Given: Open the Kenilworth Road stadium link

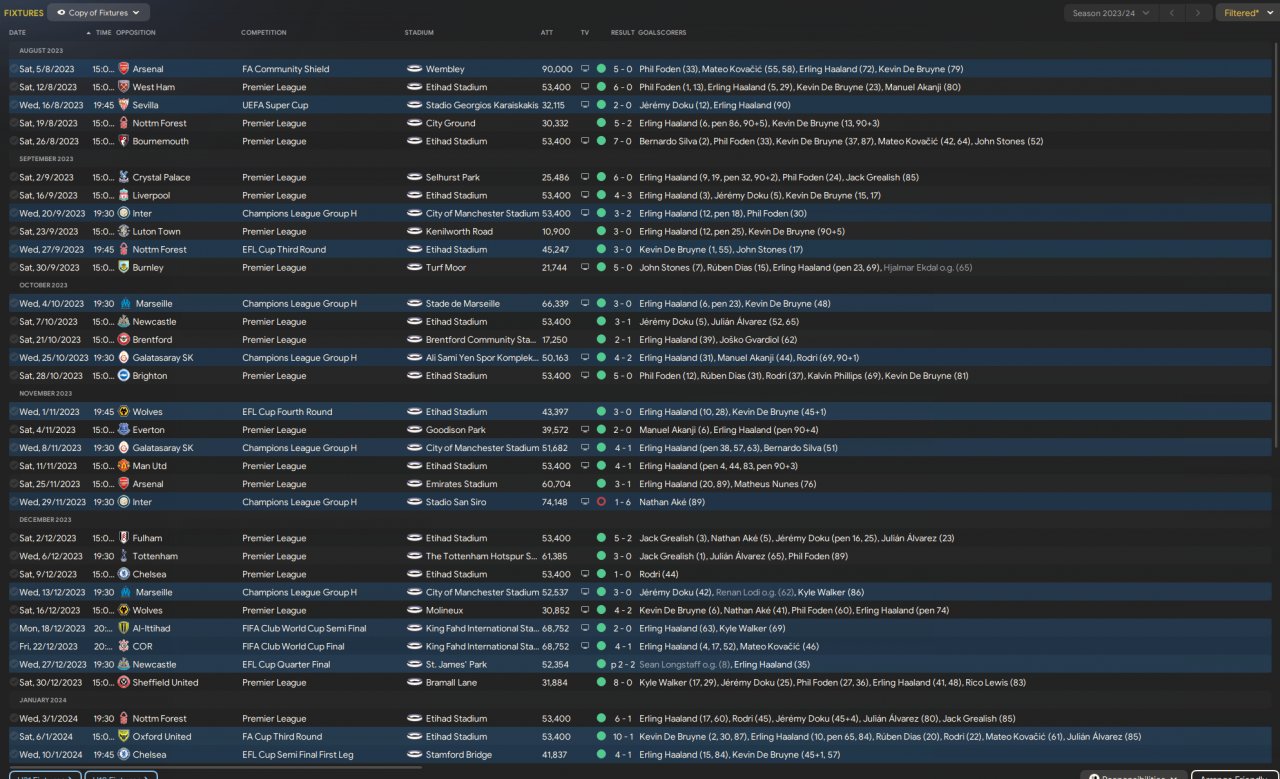Looking at the screenshot, I should (459, 231).
